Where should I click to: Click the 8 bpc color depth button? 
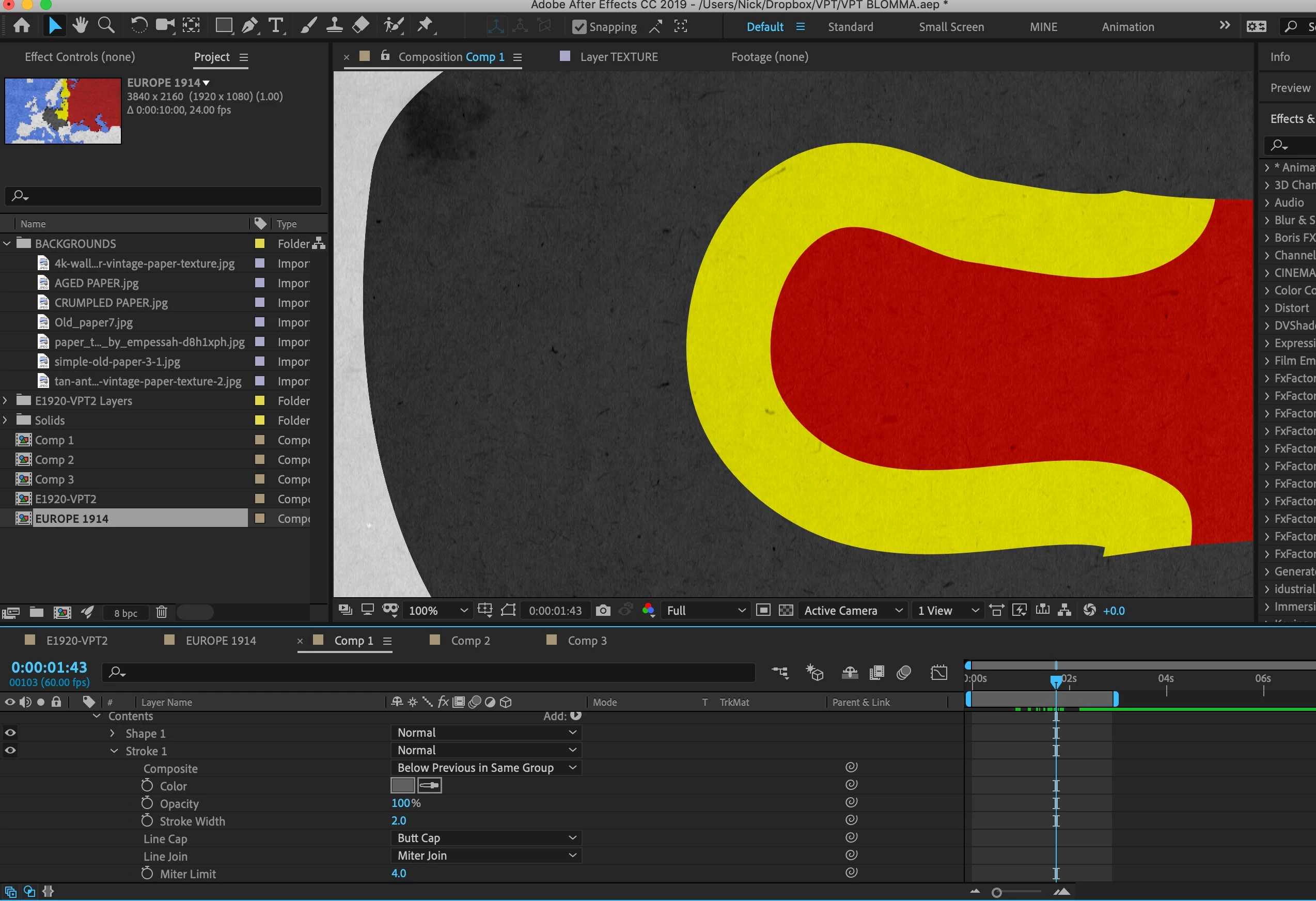click(126, 613)
